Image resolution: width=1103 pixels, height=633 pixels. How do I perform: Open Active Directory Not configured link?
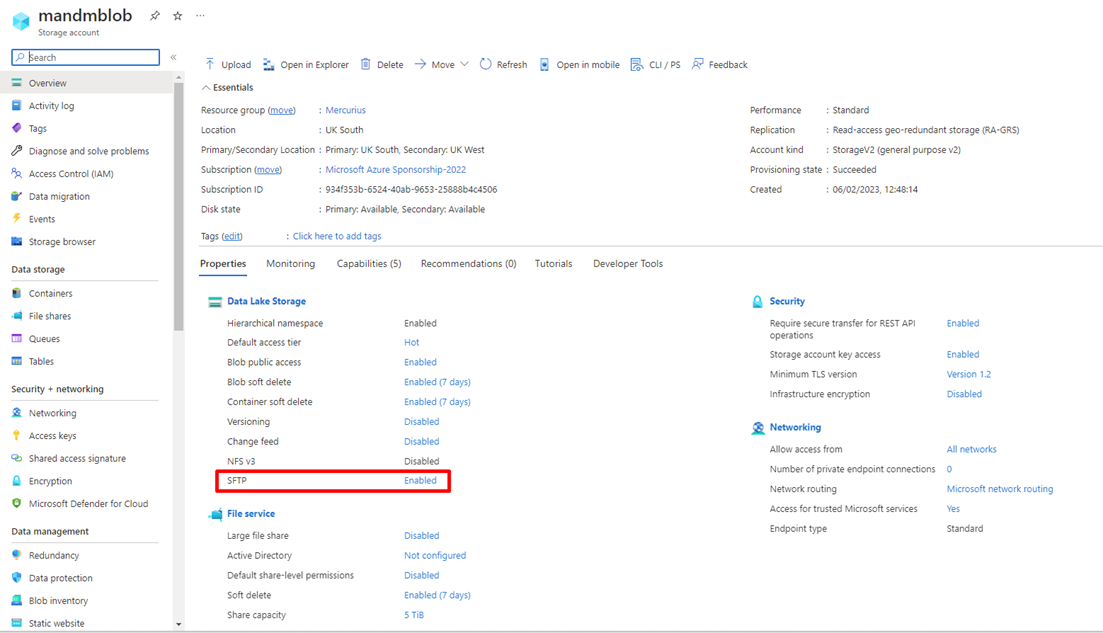[x=435, y=556]
